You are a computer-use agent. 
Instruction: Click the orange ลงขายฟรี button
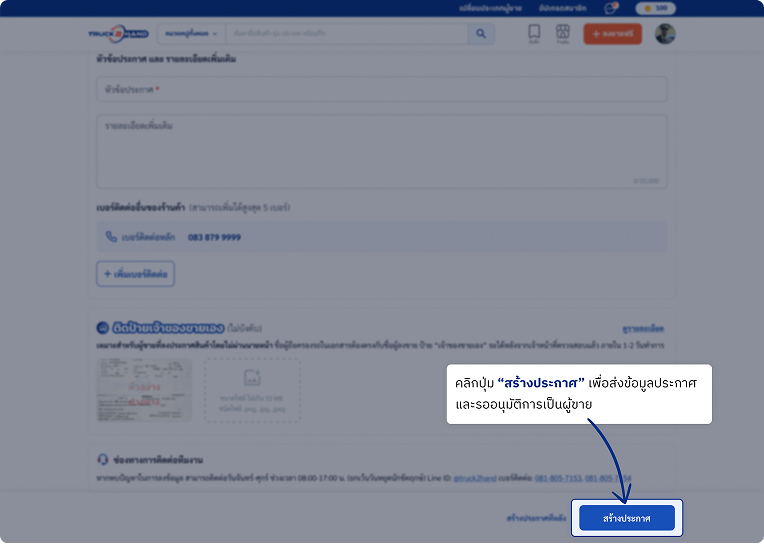(612, 34)
